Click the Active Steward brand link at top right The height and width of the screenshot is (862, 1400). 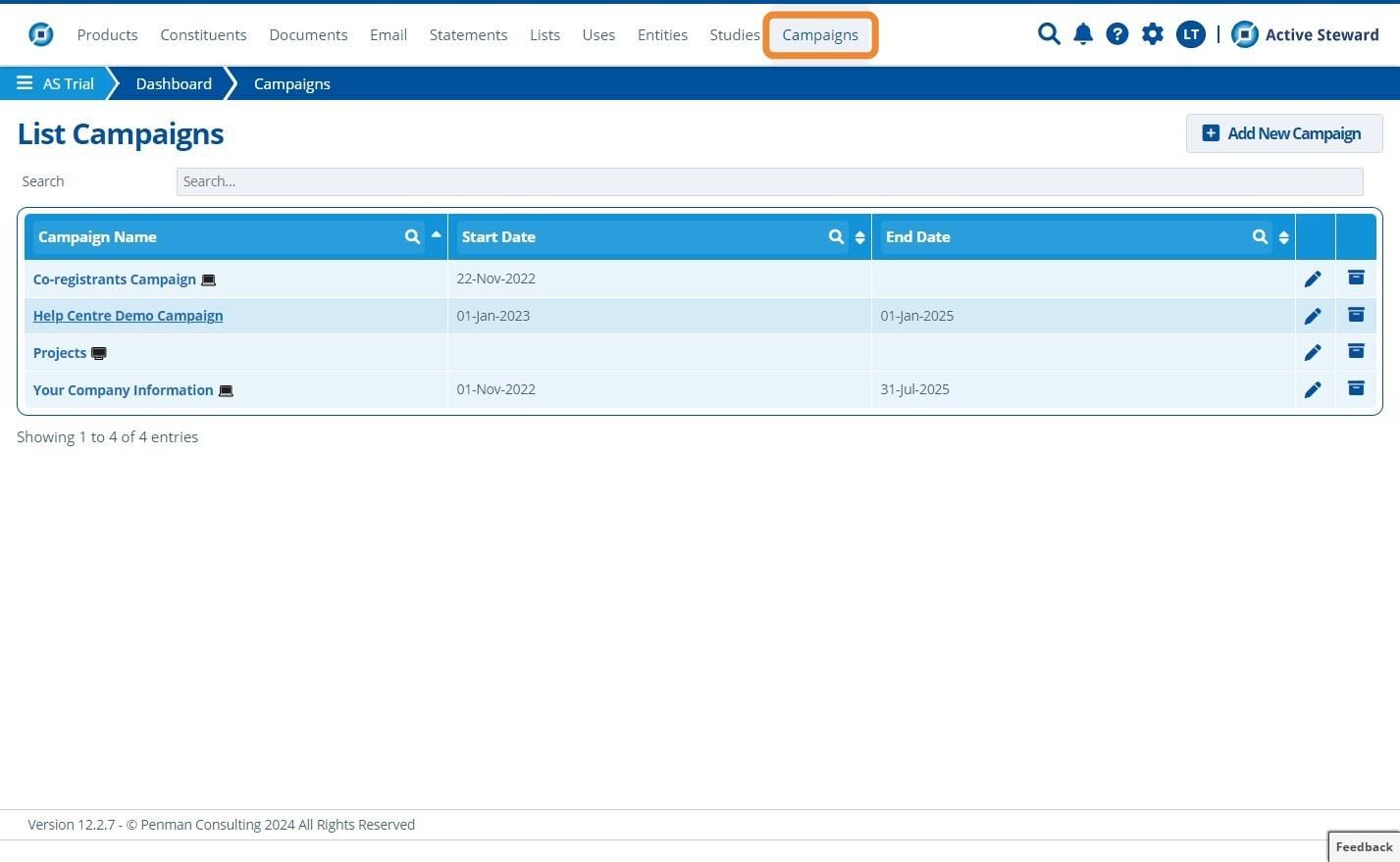[x=1305, y=34]
